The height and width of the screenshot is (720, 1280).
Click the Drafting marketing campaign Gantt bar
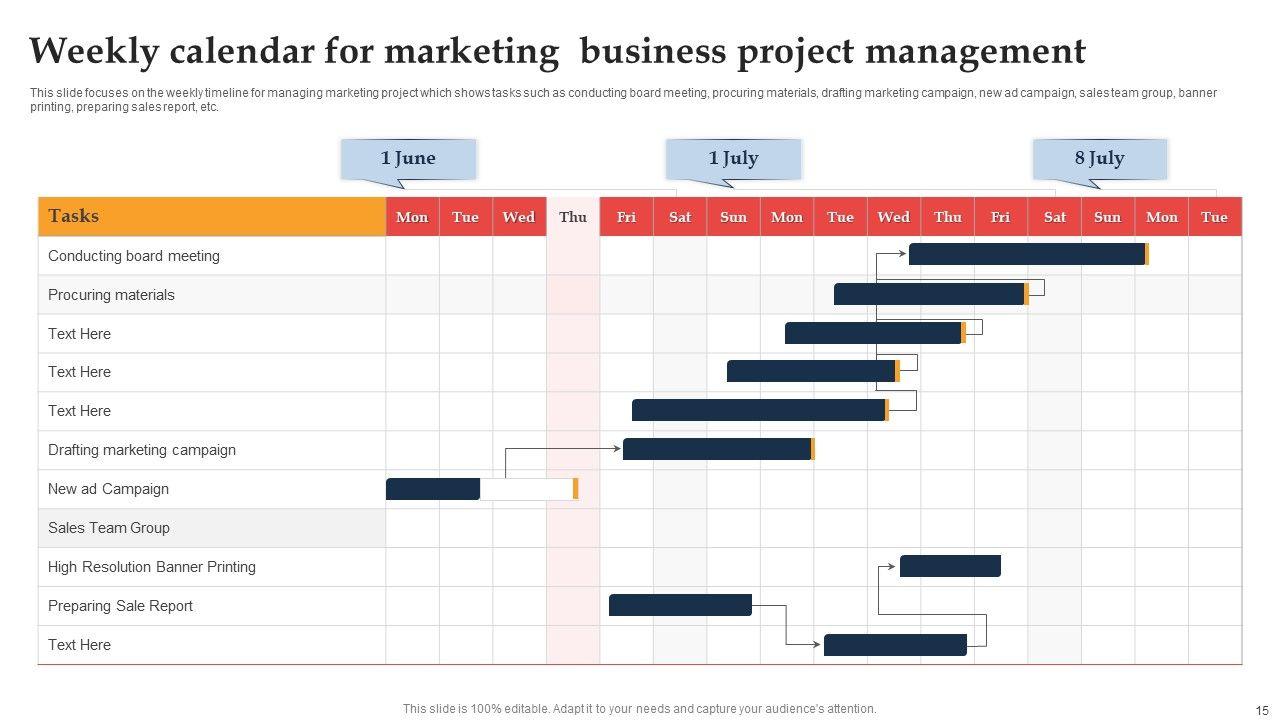716,449
